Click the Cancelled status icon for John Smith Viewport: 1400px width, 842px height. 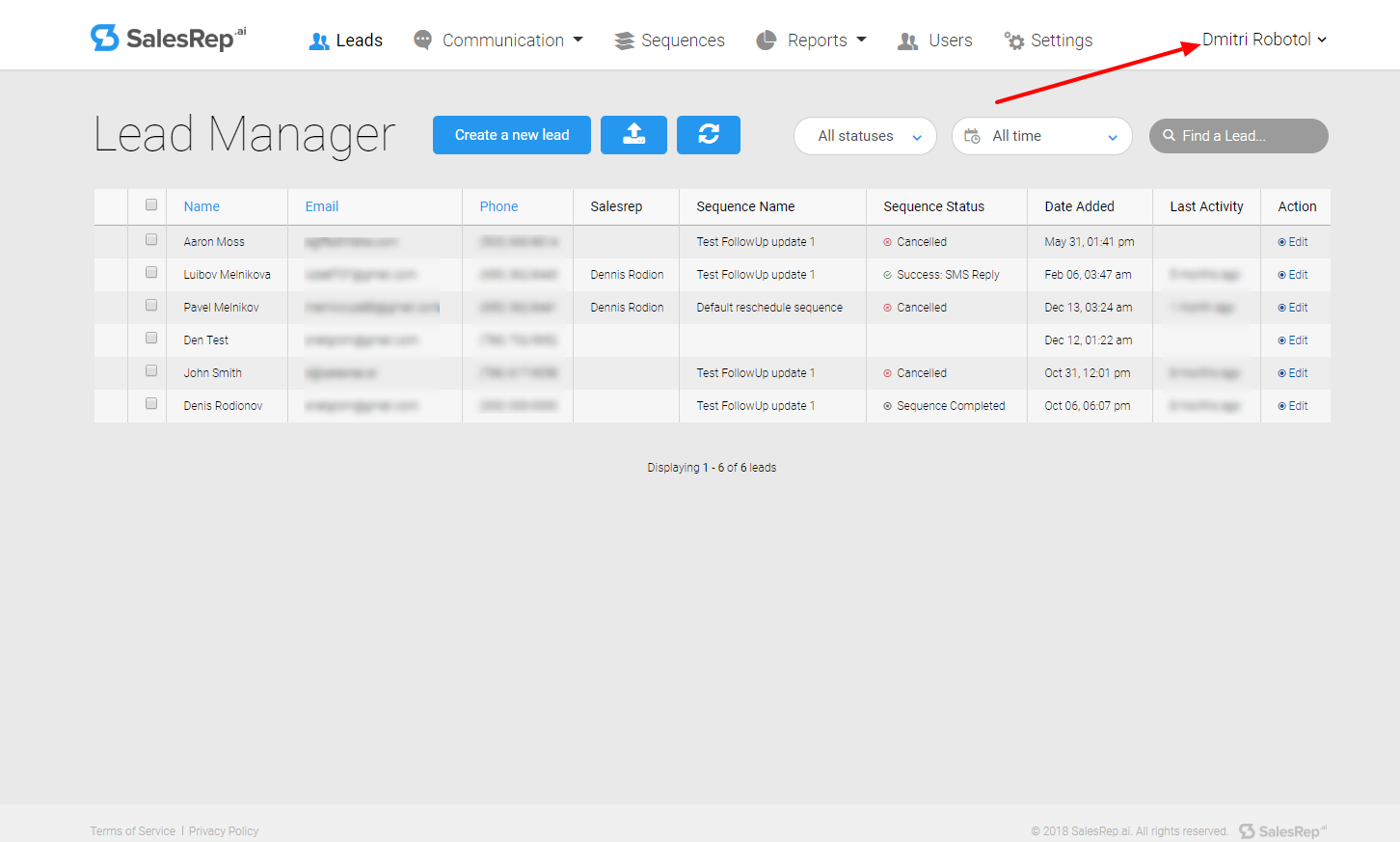click(x=887, y=373)
